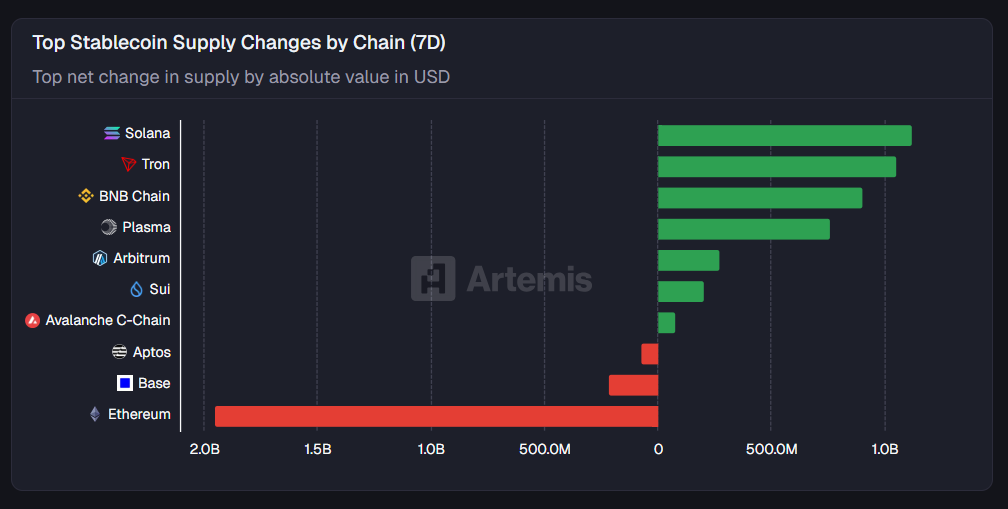Click the Avalanche C-Chain red logo icon
Image resolution: width=1008 pixels, height=509 pixels.
33,320
